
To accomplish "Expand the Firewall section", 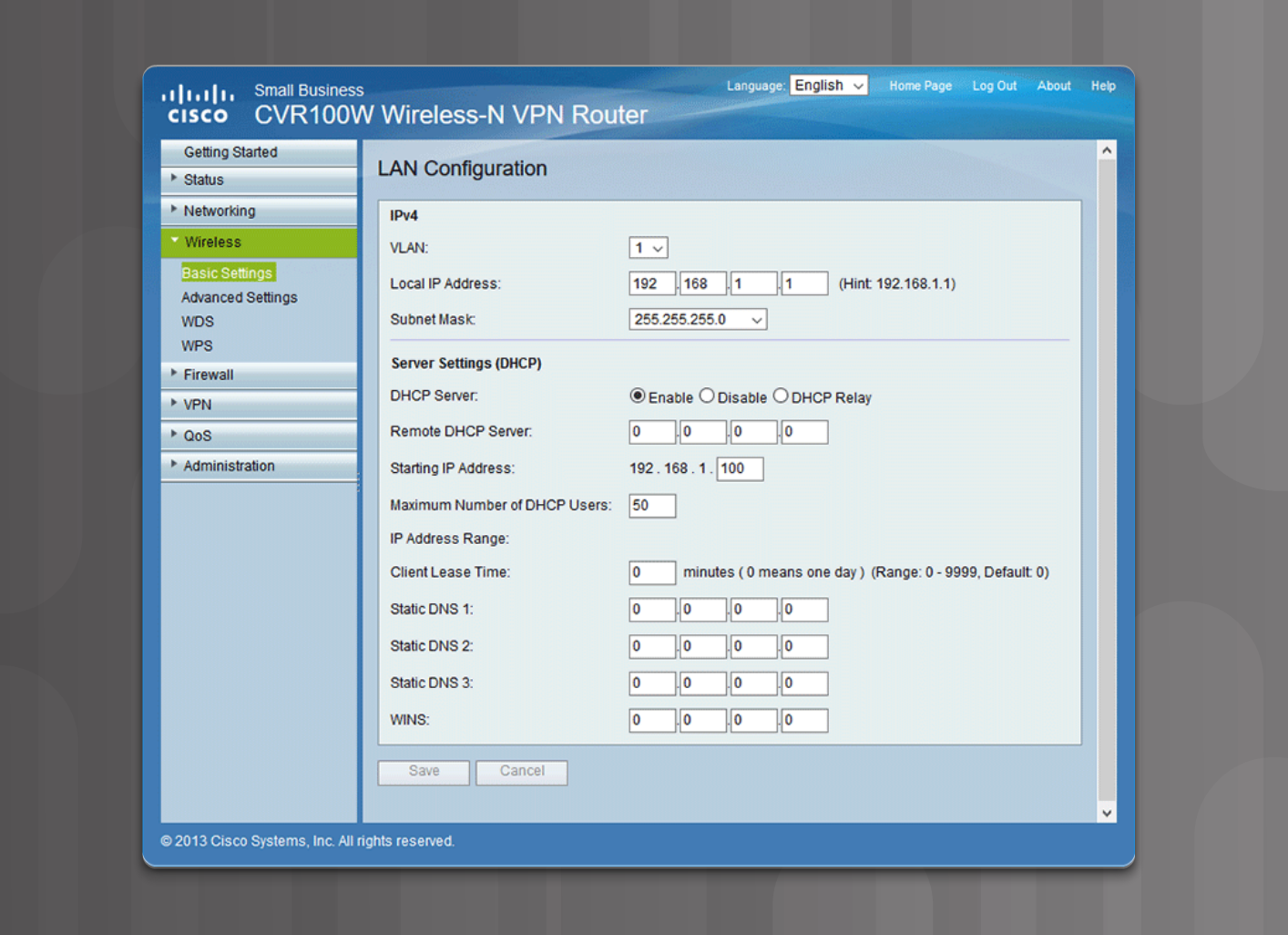I will click(x=209, y=375).
